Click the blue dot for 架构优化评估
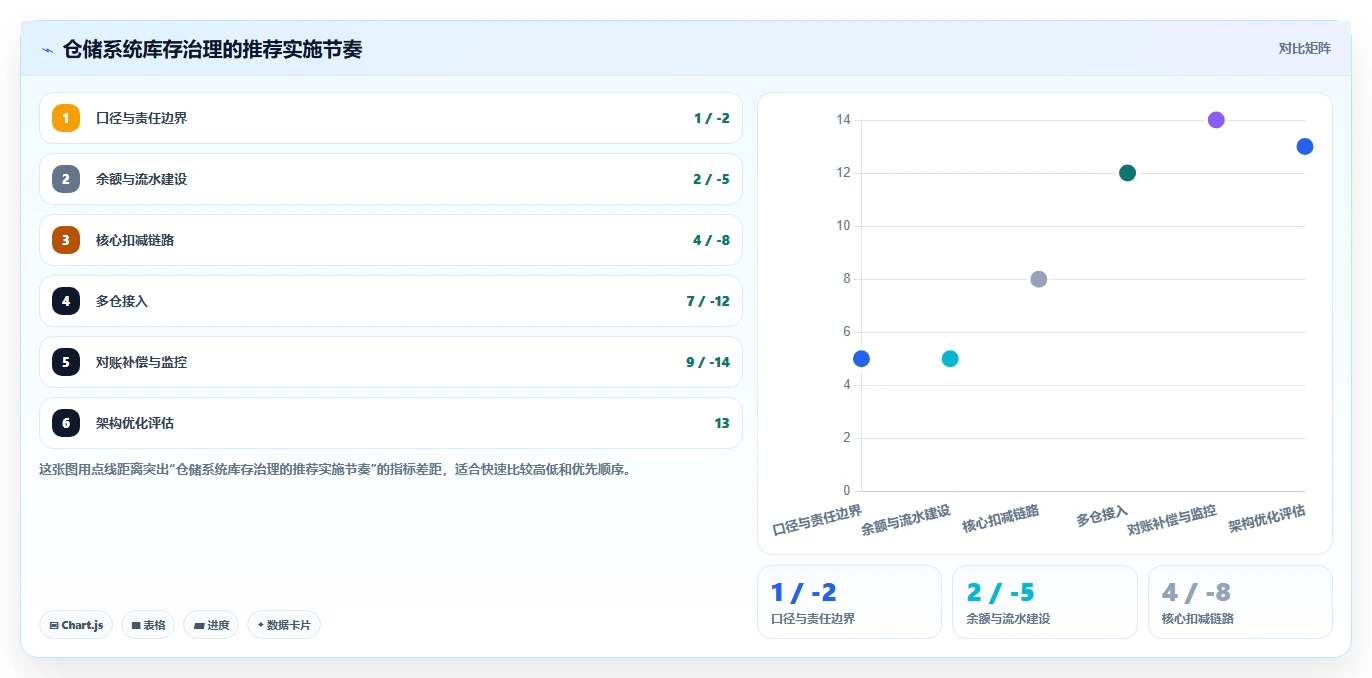This screenshot has width=1372, height=678. click(1305, 146)
